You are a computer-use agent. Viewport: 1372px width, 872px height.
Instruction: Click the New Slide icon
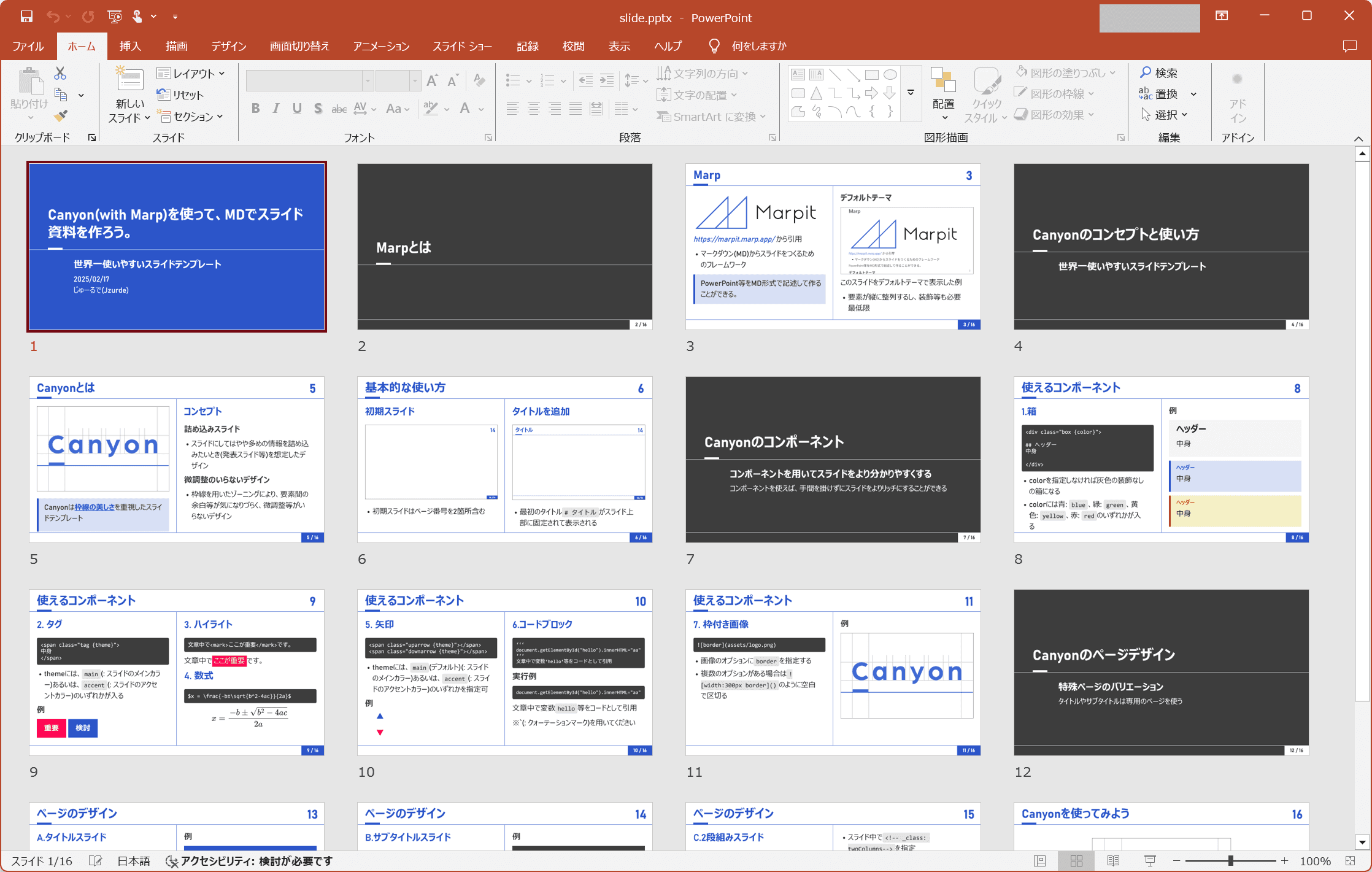pyautogui.click(x=129, y=80)
